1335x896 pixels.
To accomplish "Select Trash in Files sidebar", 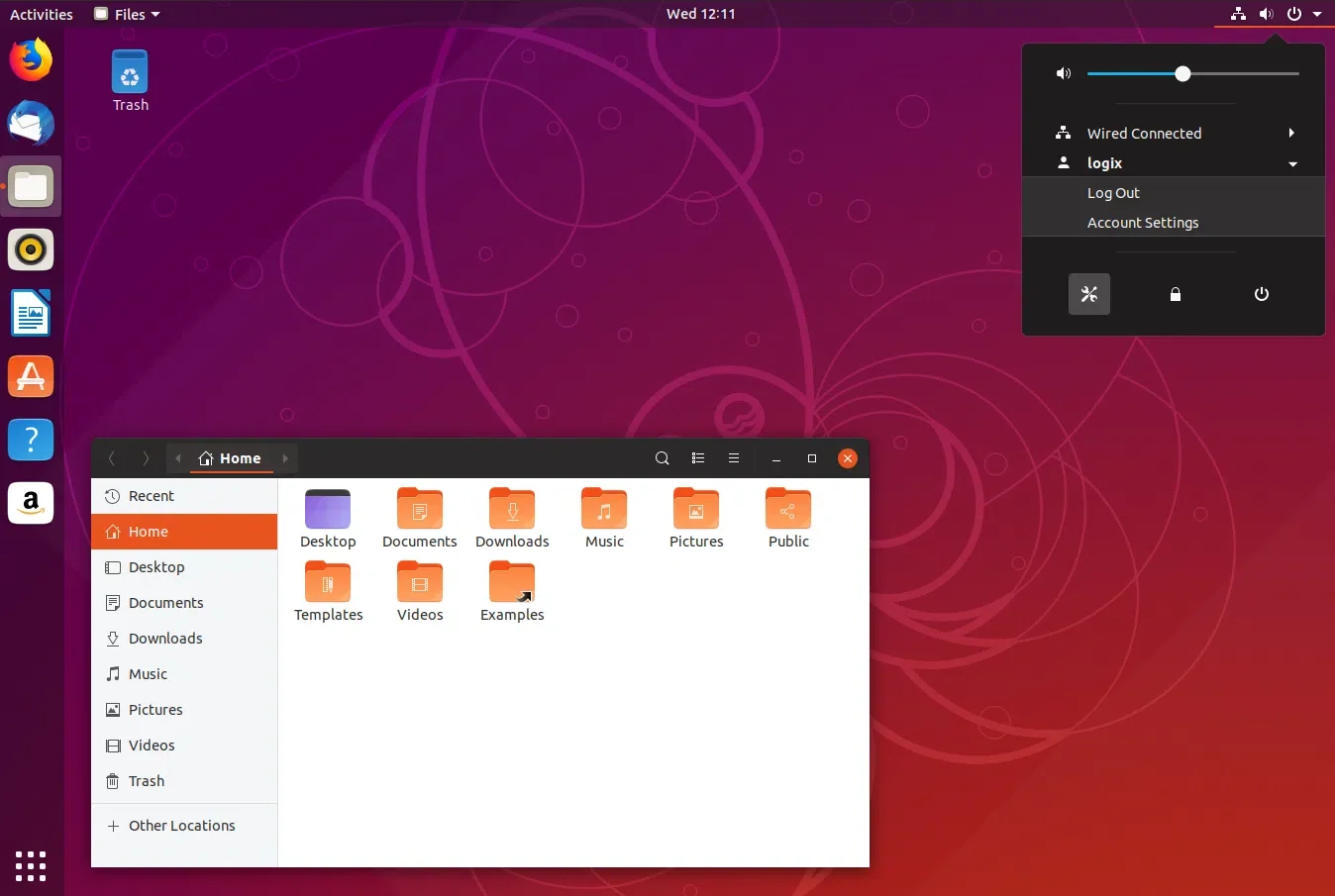I will tap(184, 781).
